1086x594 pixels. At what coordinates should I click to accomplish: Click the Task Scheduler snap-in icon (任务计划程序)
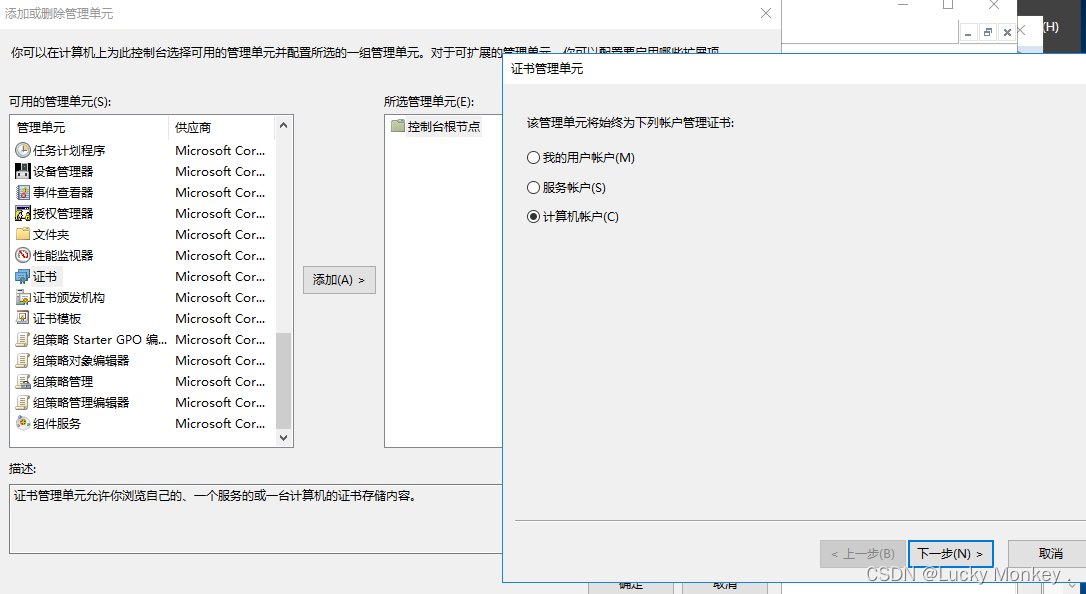point(23,150)
